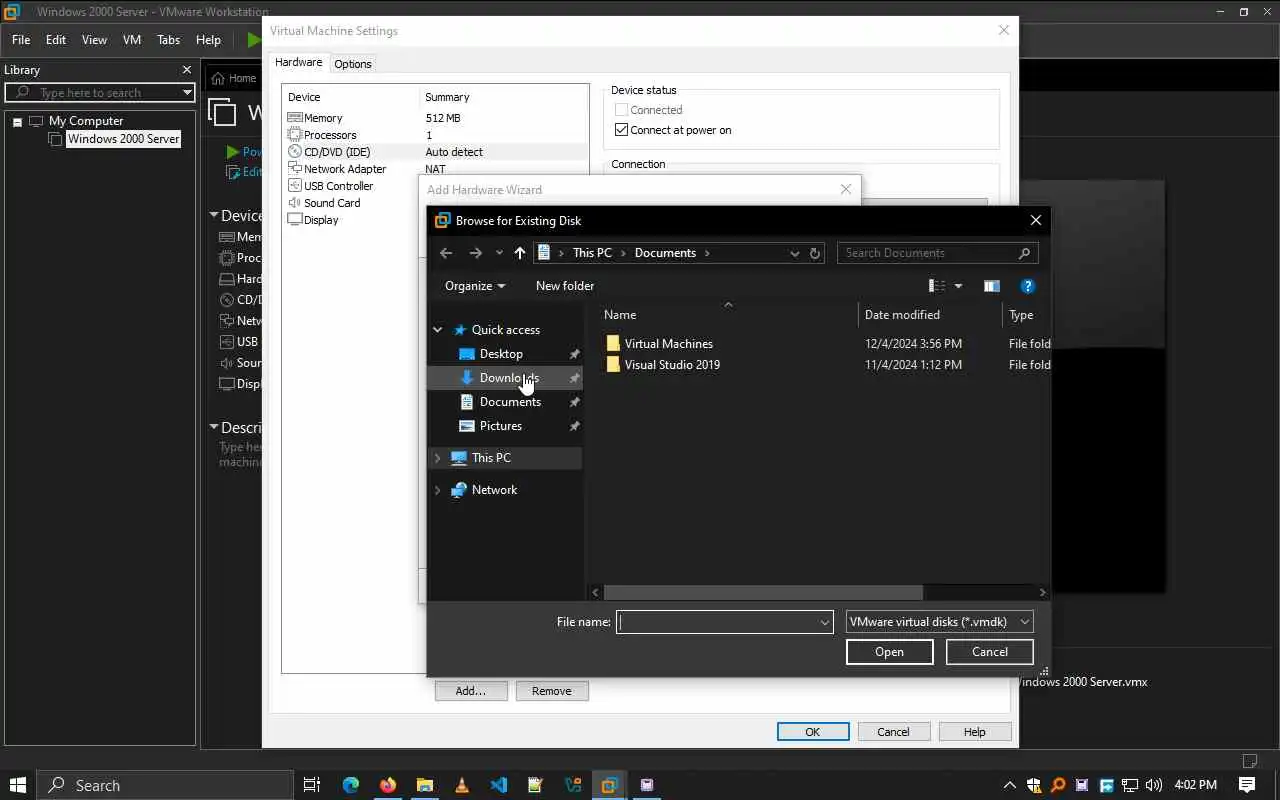1280x800 pixels.
Task: Collapse My Computer in Library tree
Action: (17, 122)
